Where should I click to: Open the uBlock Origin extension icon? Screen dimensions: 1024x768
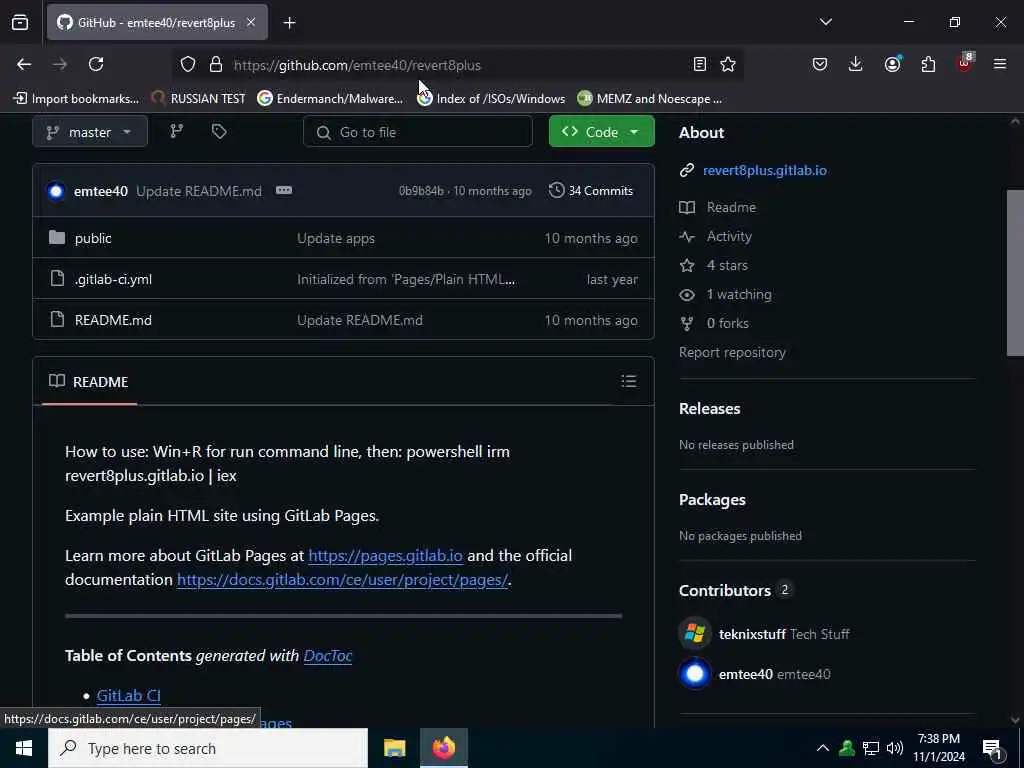coord(965,63)
